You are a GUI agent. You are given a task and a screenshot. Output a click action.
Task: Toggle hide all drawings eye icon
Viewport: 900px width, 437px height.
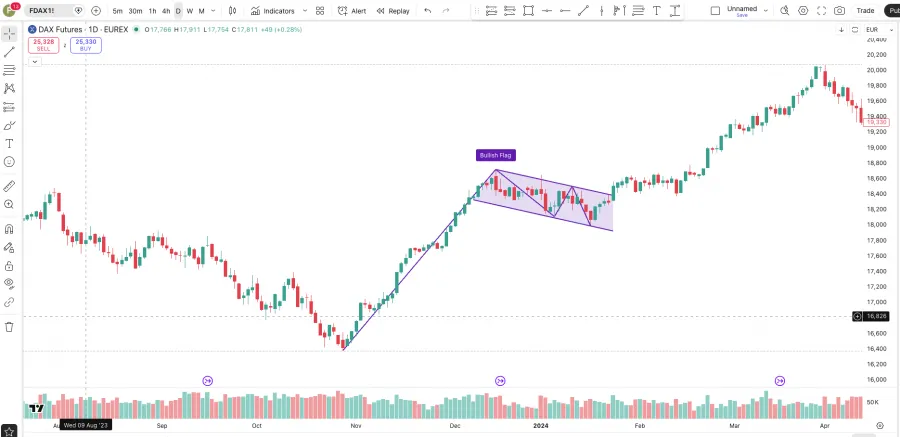[9, 283]
